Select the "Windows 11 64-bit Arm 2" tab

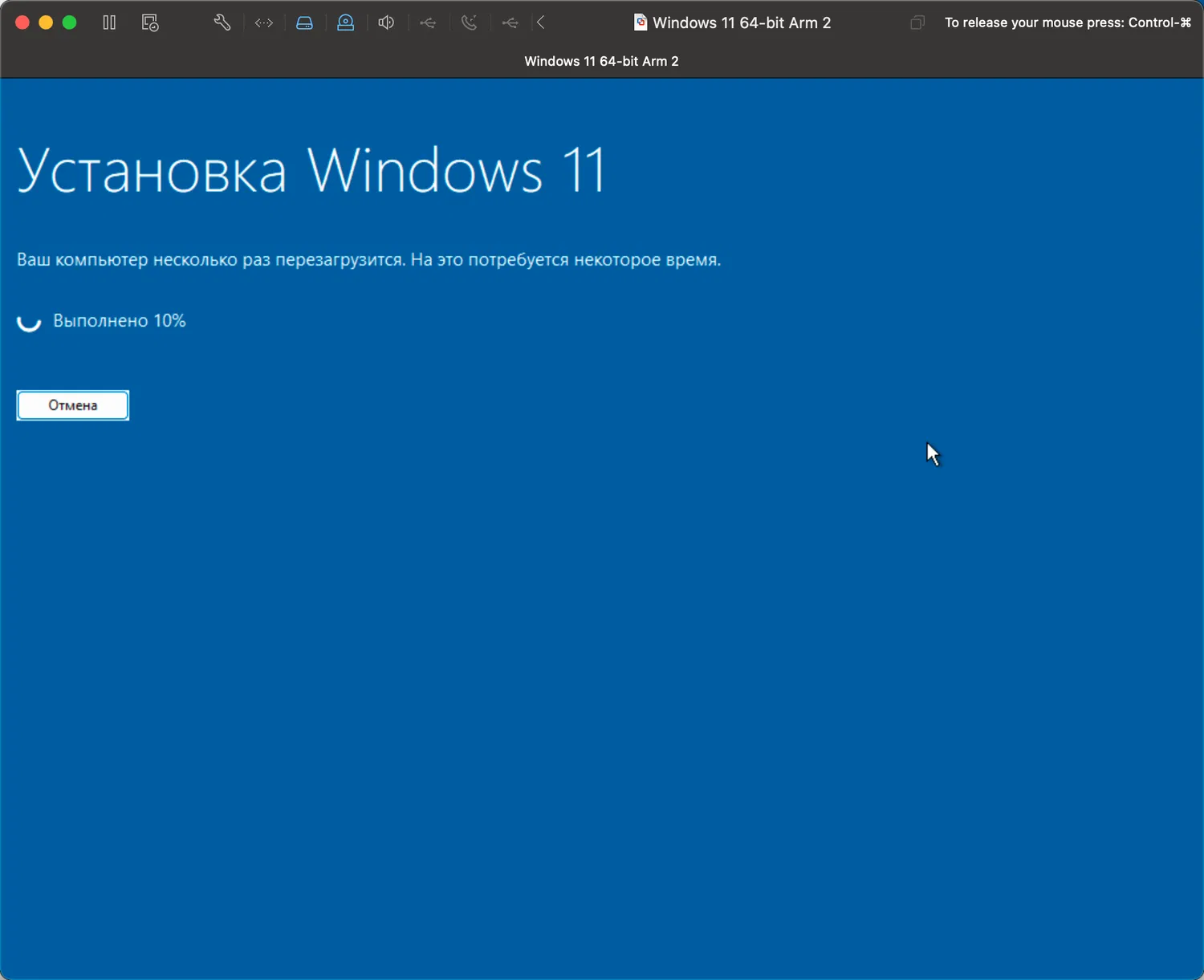click(601, 61)
